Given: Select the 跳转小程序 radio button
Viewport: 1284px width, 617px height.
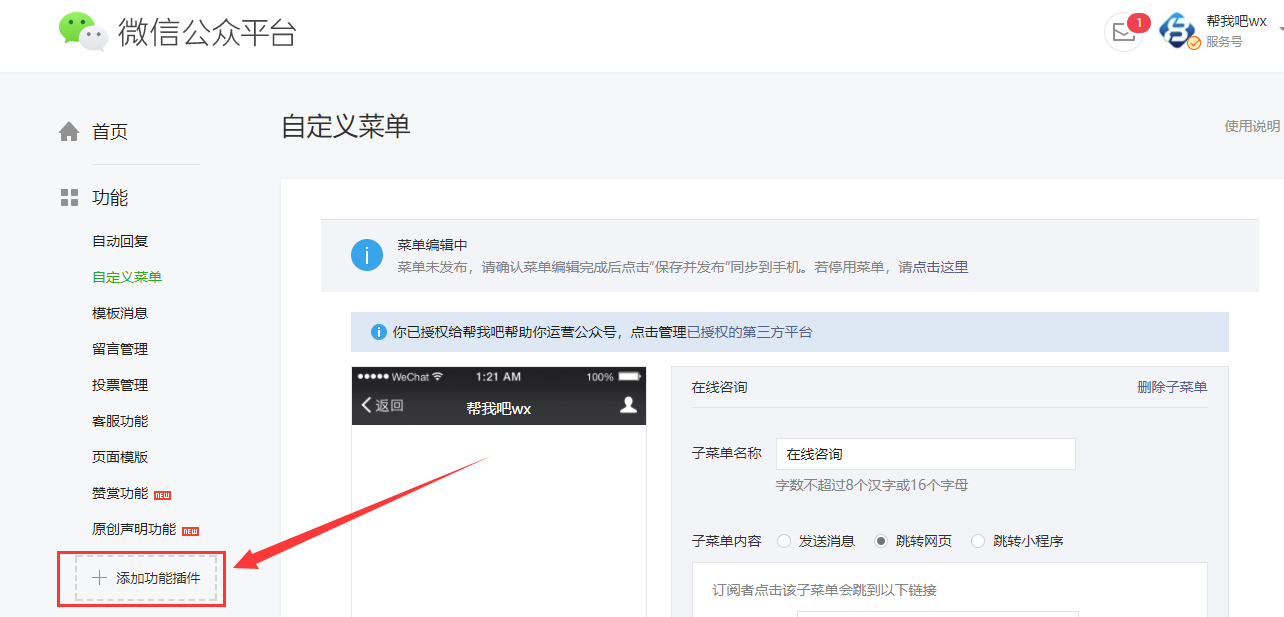Looking at the screenshot, I should point(978,541).
